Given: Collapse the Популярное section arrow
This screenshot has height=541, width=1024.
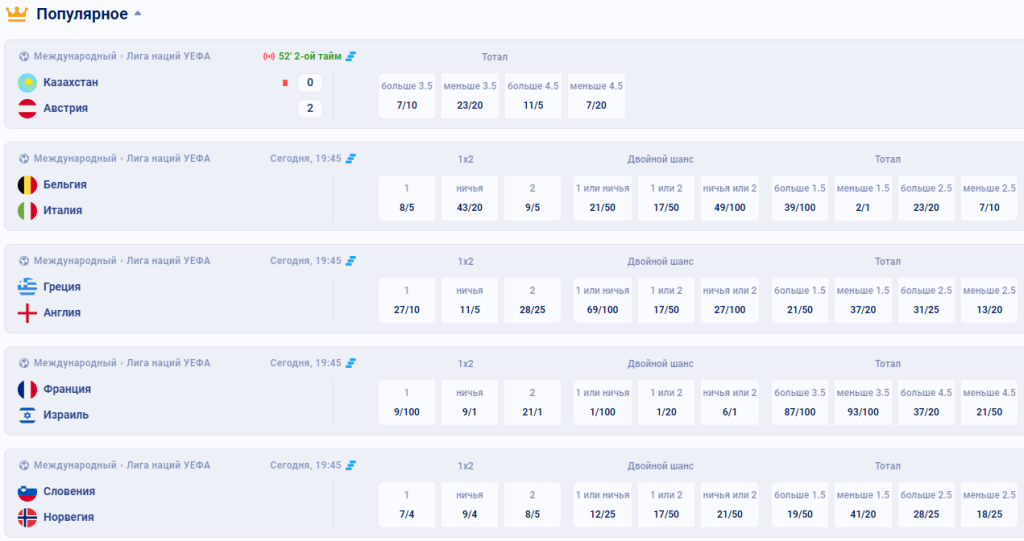Looking at the screenshot, I should click(x=138, y=13).
